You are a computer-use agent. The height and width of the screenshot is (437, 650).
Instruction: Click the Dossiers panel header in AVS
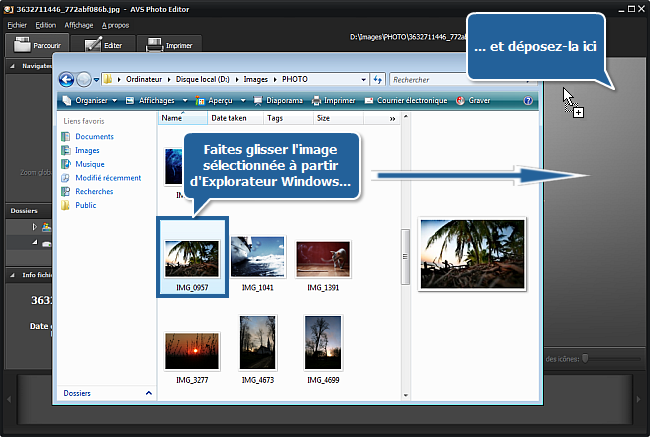[x=28, y=211]
